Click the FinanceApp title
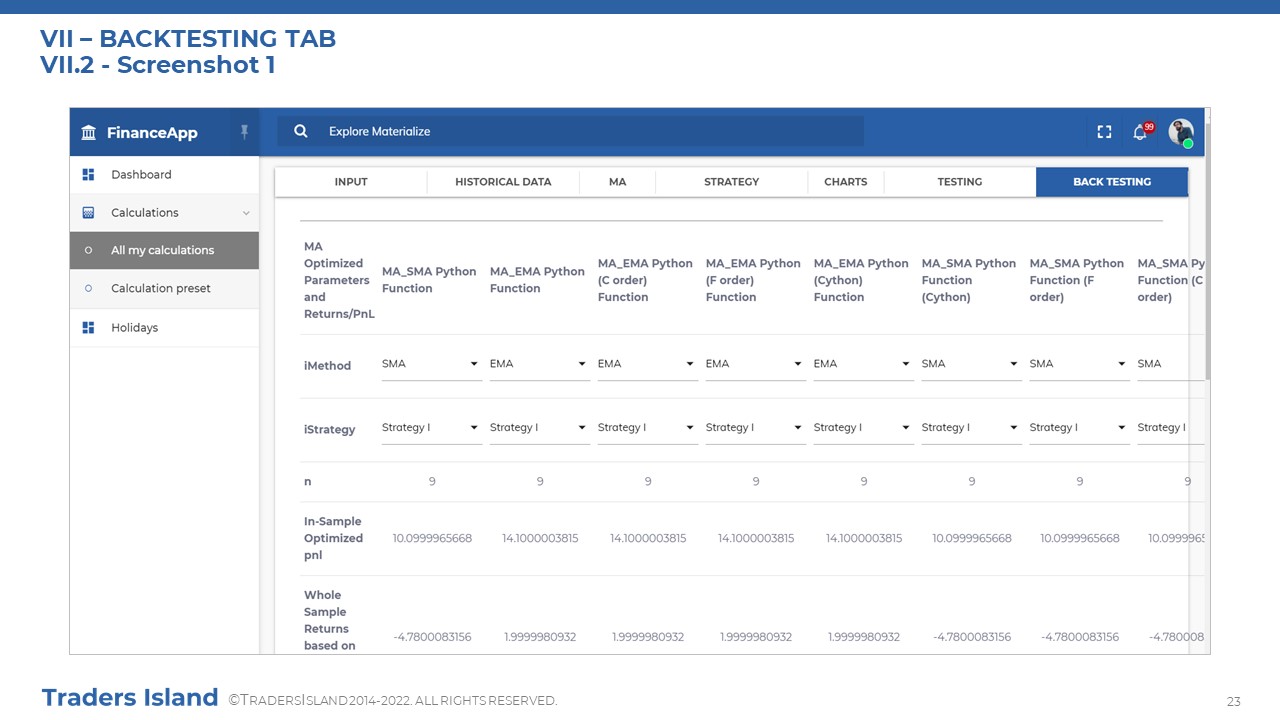The width and height of the screenshot is (1280, 720). (152, 133)
